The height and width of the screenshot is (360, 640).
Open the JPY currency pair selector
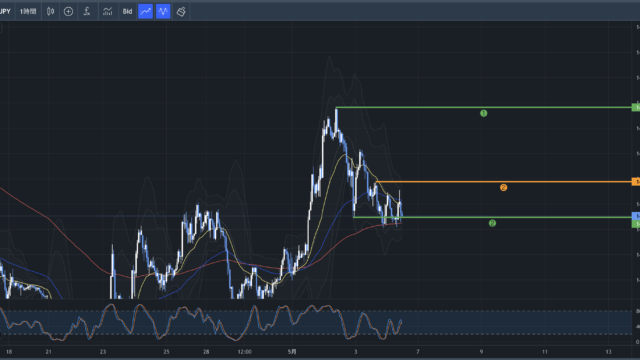click(5, 11)
